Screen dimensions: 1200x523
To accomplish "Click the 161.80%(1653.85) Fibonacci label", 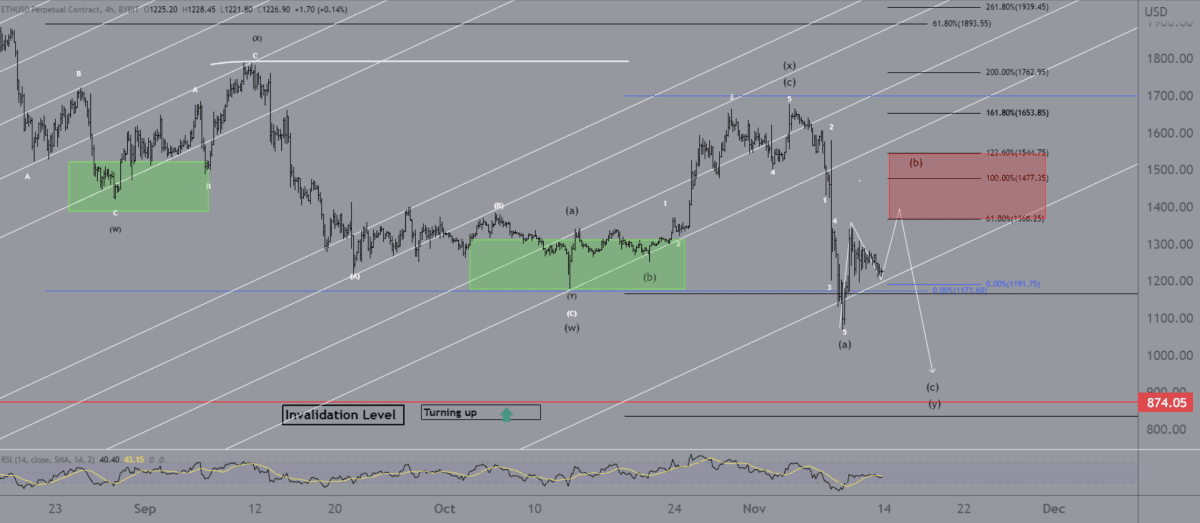I will click(1017, 113).
